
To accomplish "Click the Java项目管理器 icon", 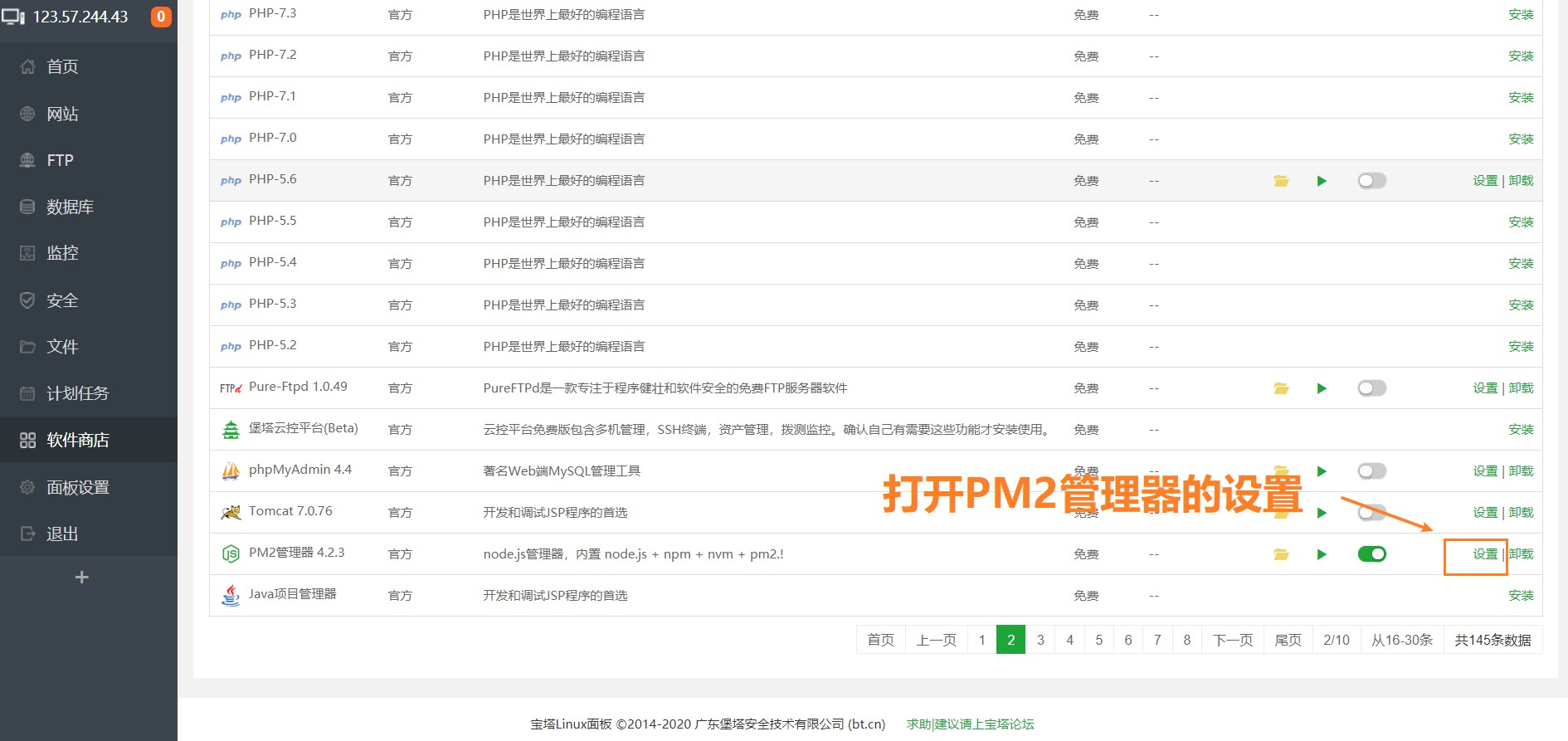I will coord(231,595).
